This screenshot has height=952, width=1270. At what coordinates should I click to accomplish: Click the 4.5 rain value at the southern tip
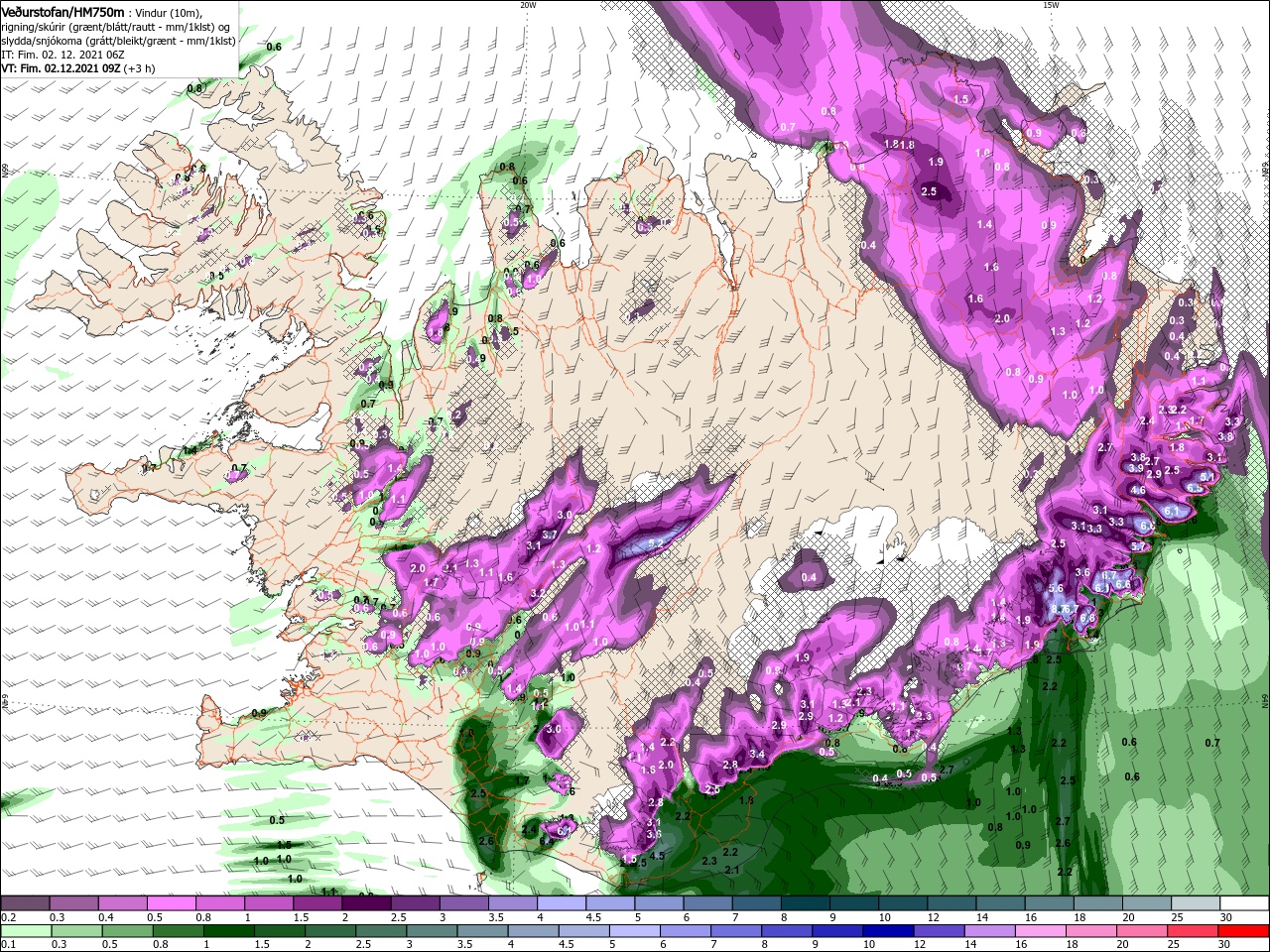click(x=657, y=855)
